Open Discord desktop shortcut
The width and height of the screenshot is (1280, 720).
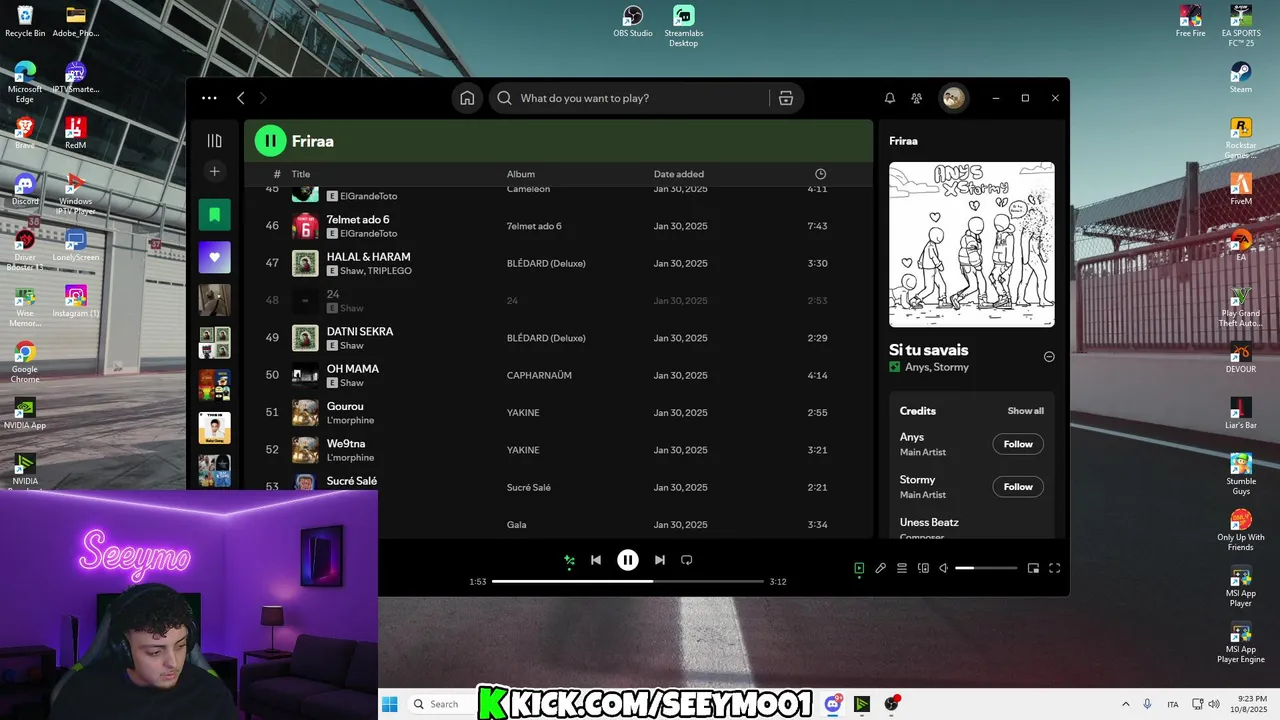coord(25,190)
